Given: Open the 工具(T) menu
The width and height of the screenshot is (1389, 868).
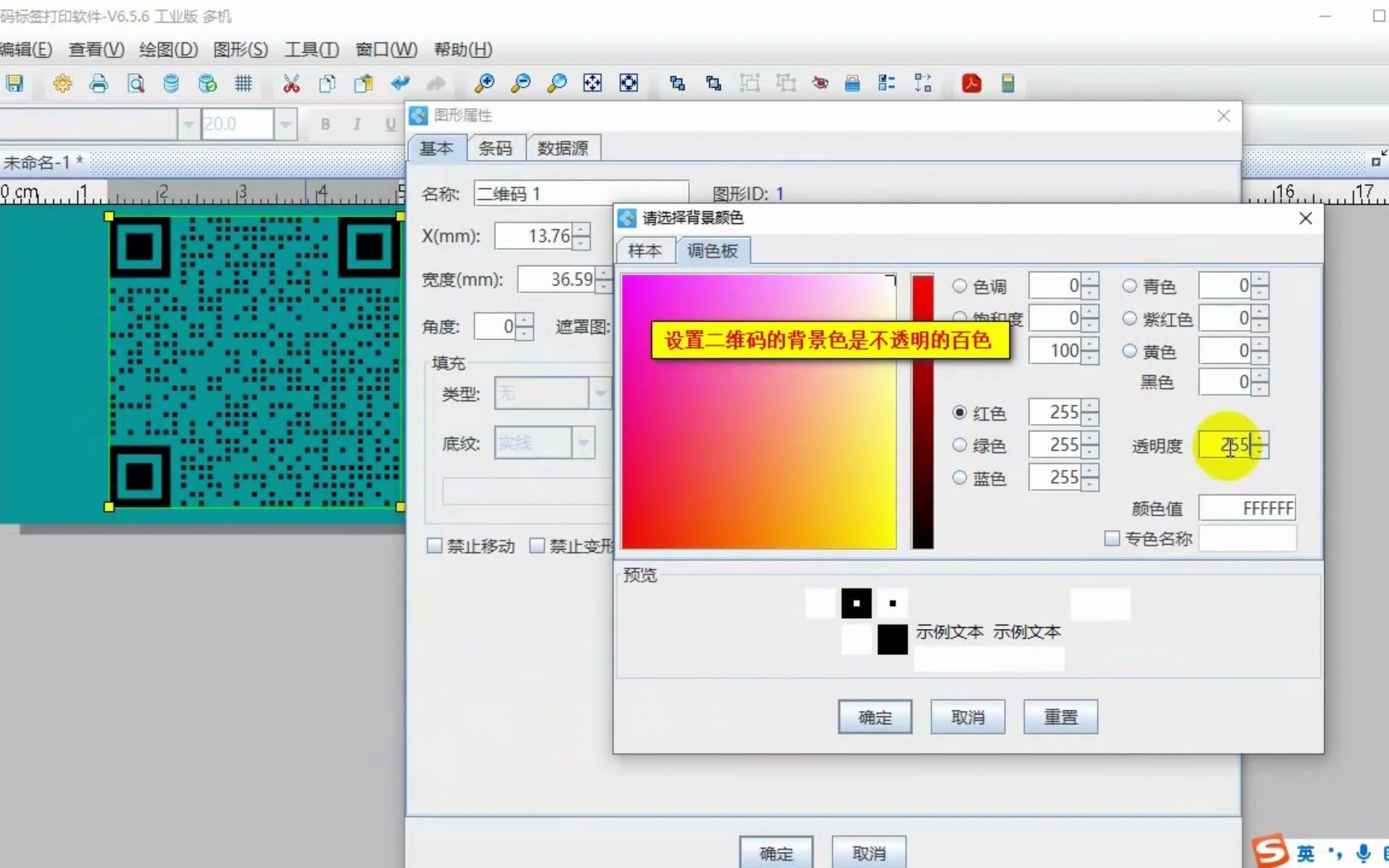Looking at the screenshot, I should click(x=312, y=49).
